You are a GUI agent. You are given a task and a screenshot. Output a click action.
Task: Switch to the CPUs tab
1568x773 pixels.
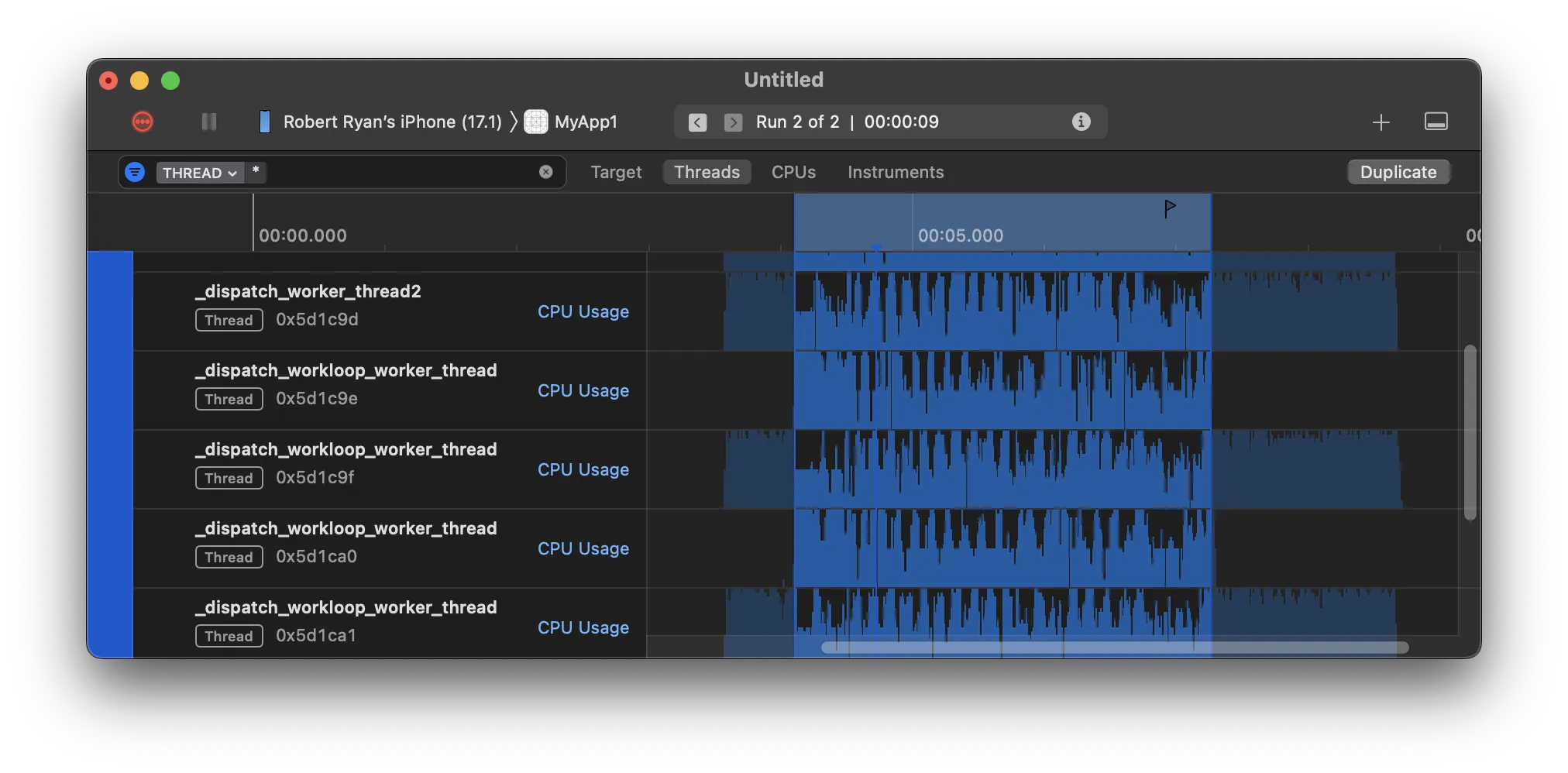(793, 172)
